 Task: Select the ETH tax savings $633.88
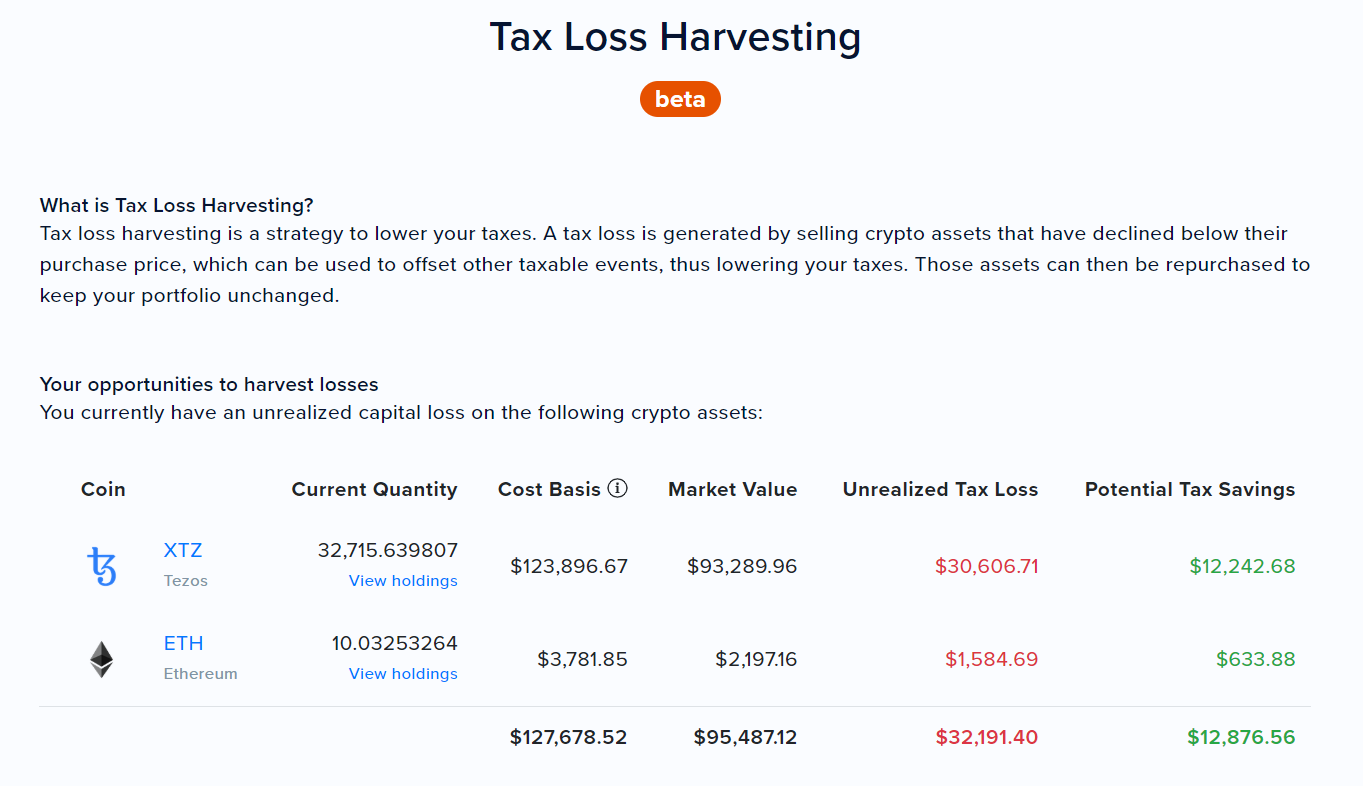(1256, 659)
